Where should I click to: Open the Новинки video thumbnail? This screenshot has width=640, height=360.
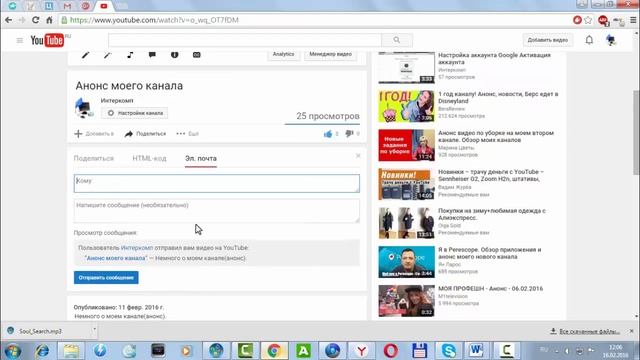(x=406, y=184)
